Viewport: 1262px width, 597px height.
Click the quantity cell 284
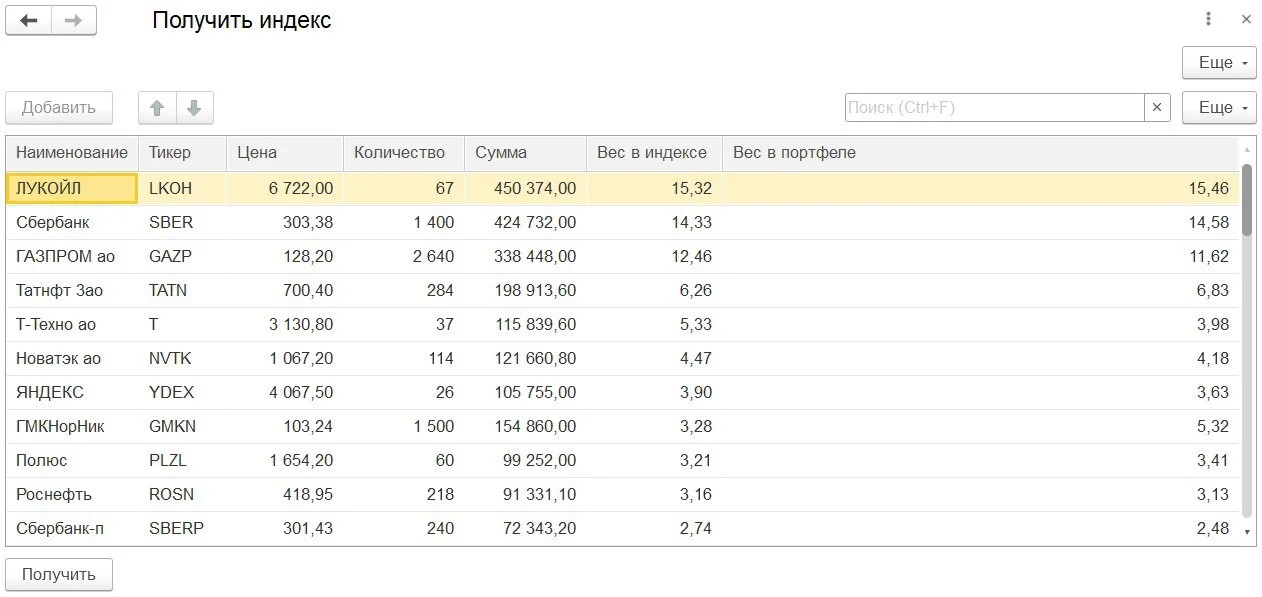pos(404,290)
